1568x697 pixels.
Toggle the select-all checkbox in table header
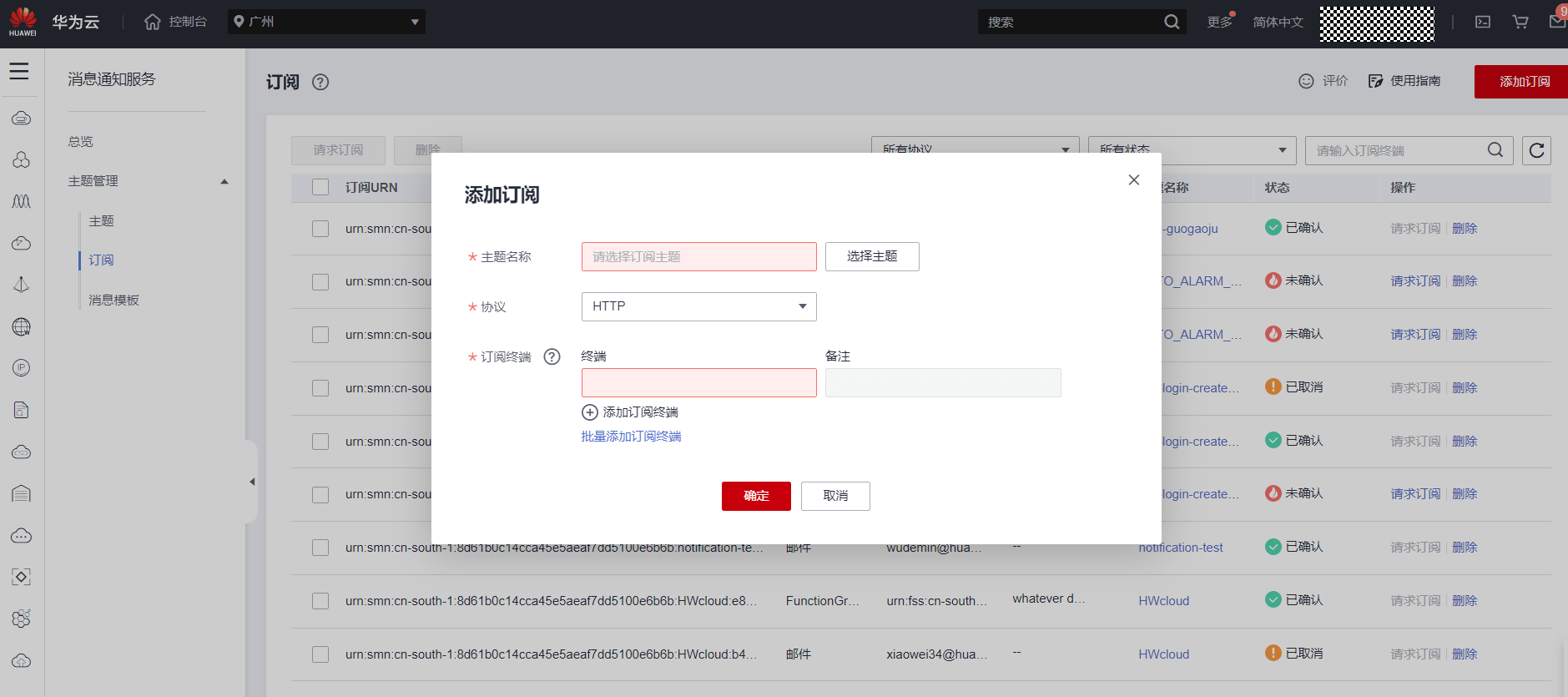point(320,187)
